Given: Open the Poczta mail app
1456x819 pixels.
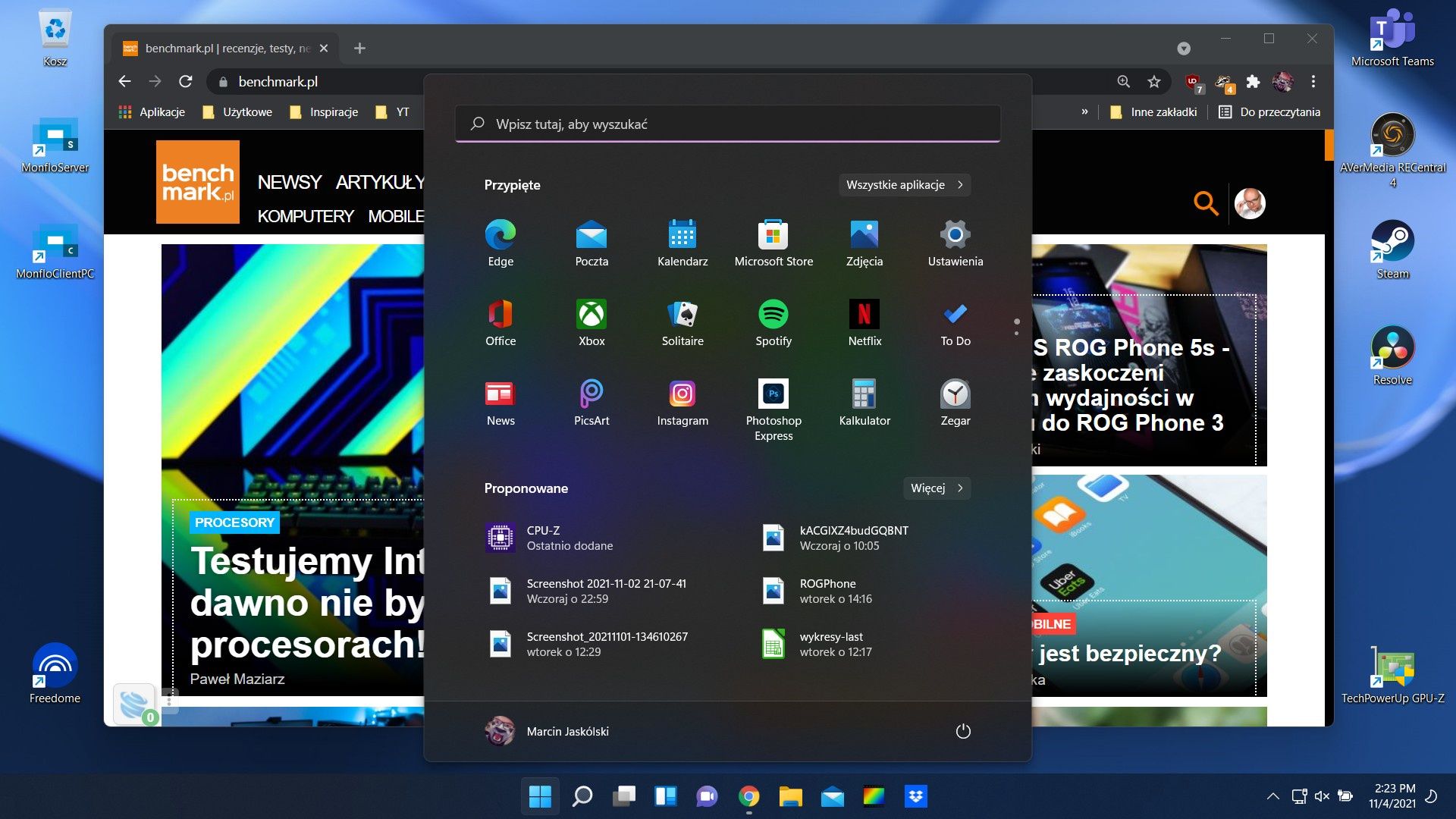Looking at the screenshot, I should pos(591,243).
